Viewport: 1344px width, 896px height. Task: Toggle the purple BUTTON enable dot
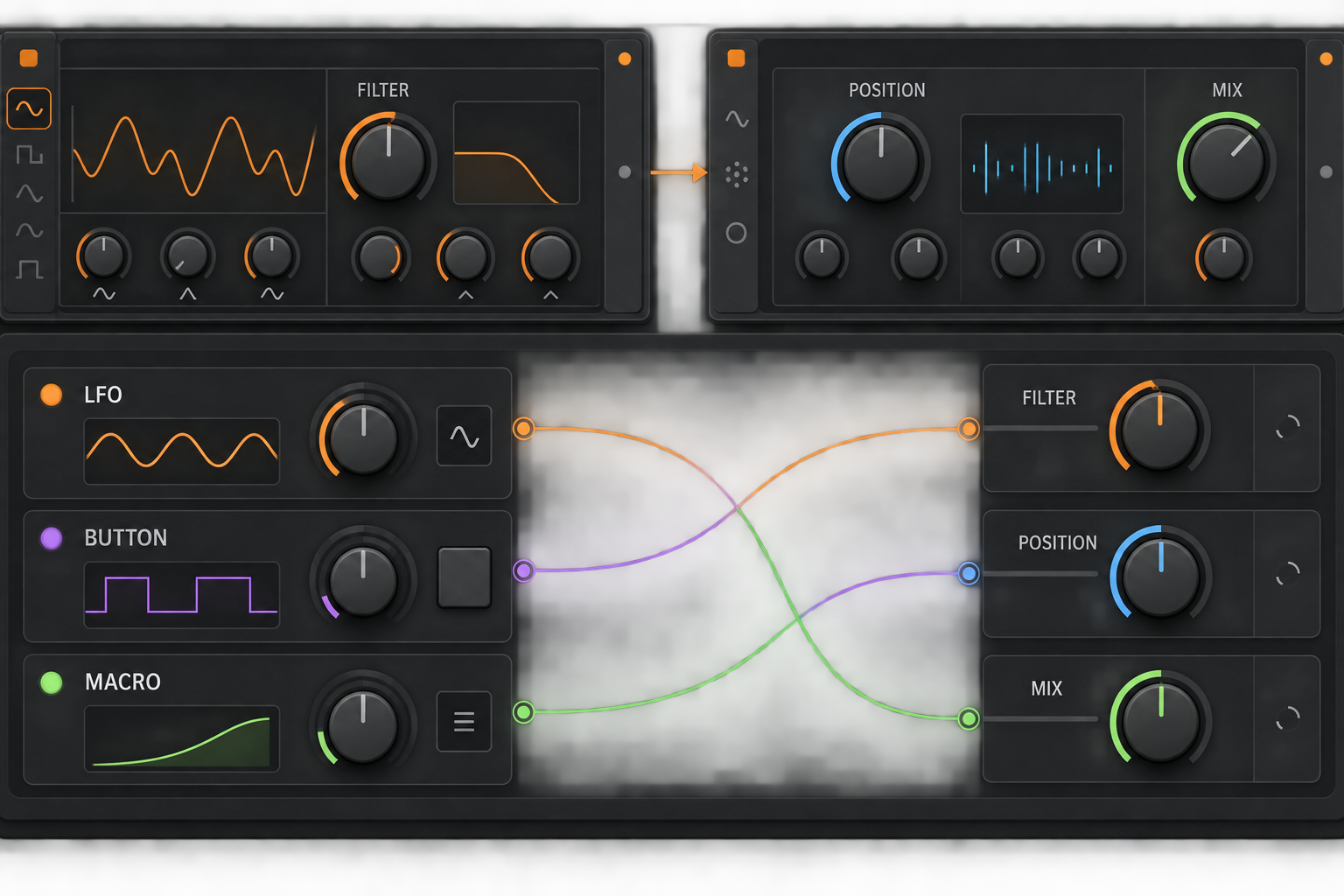click(x=52, y=537)
